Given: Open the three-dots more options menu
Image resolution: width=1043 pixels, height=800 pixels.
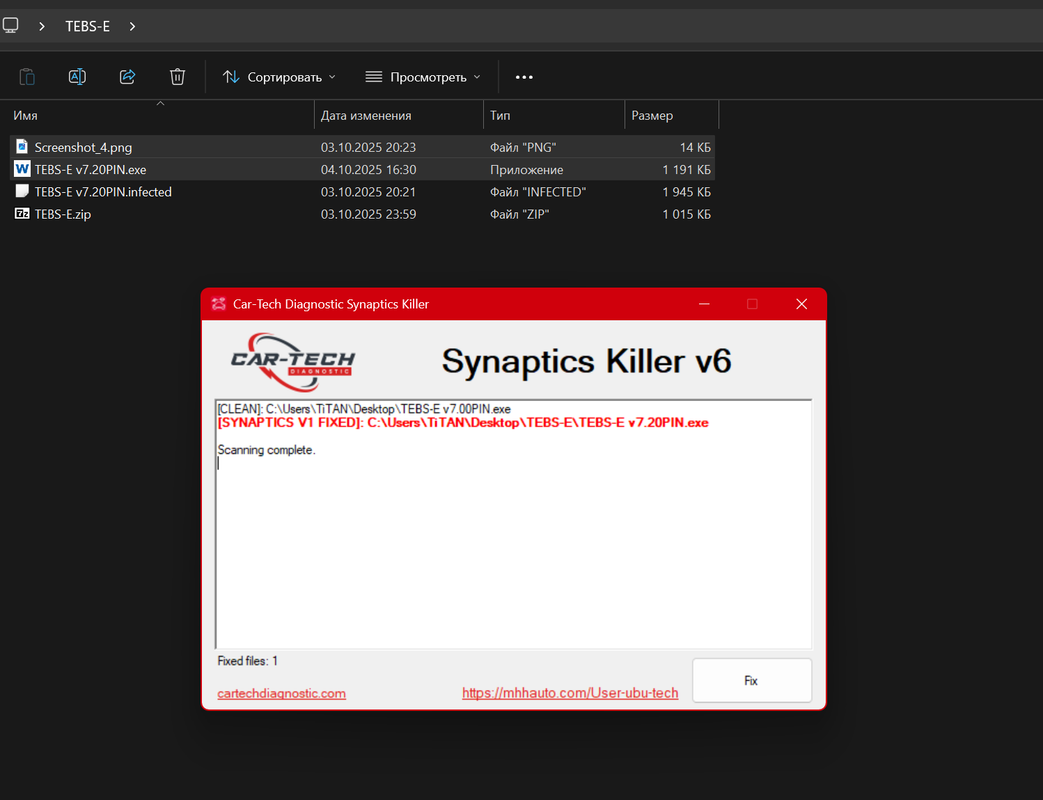Looking at the screenshot, I should coord(524,77).
